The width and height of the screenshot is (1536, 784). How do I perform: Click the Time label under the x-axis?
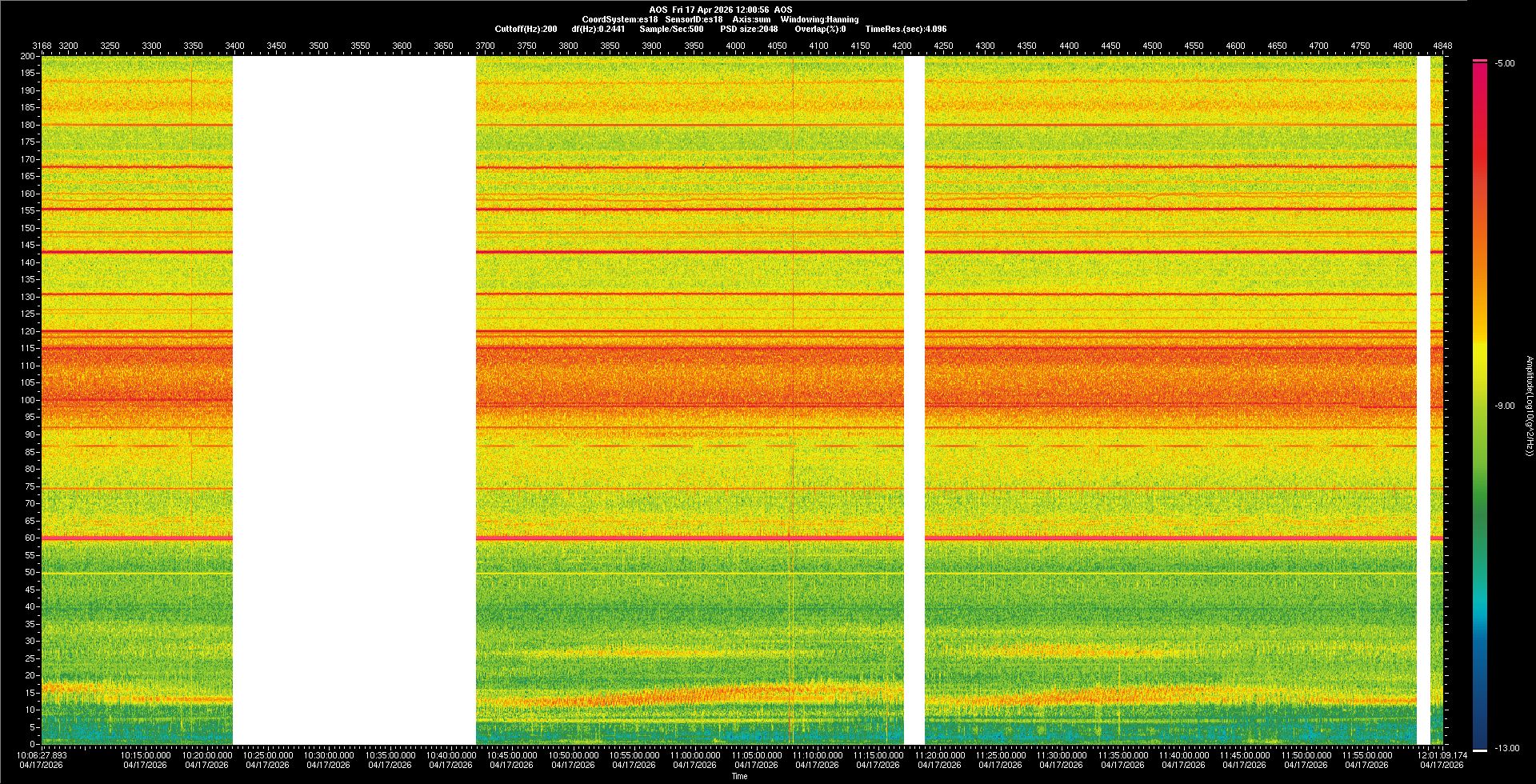point(739,776)
